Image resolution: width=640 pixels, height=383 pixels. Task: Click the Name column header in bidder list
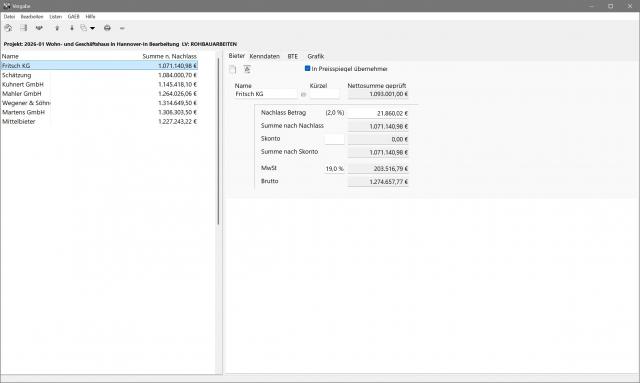(10, 56)
